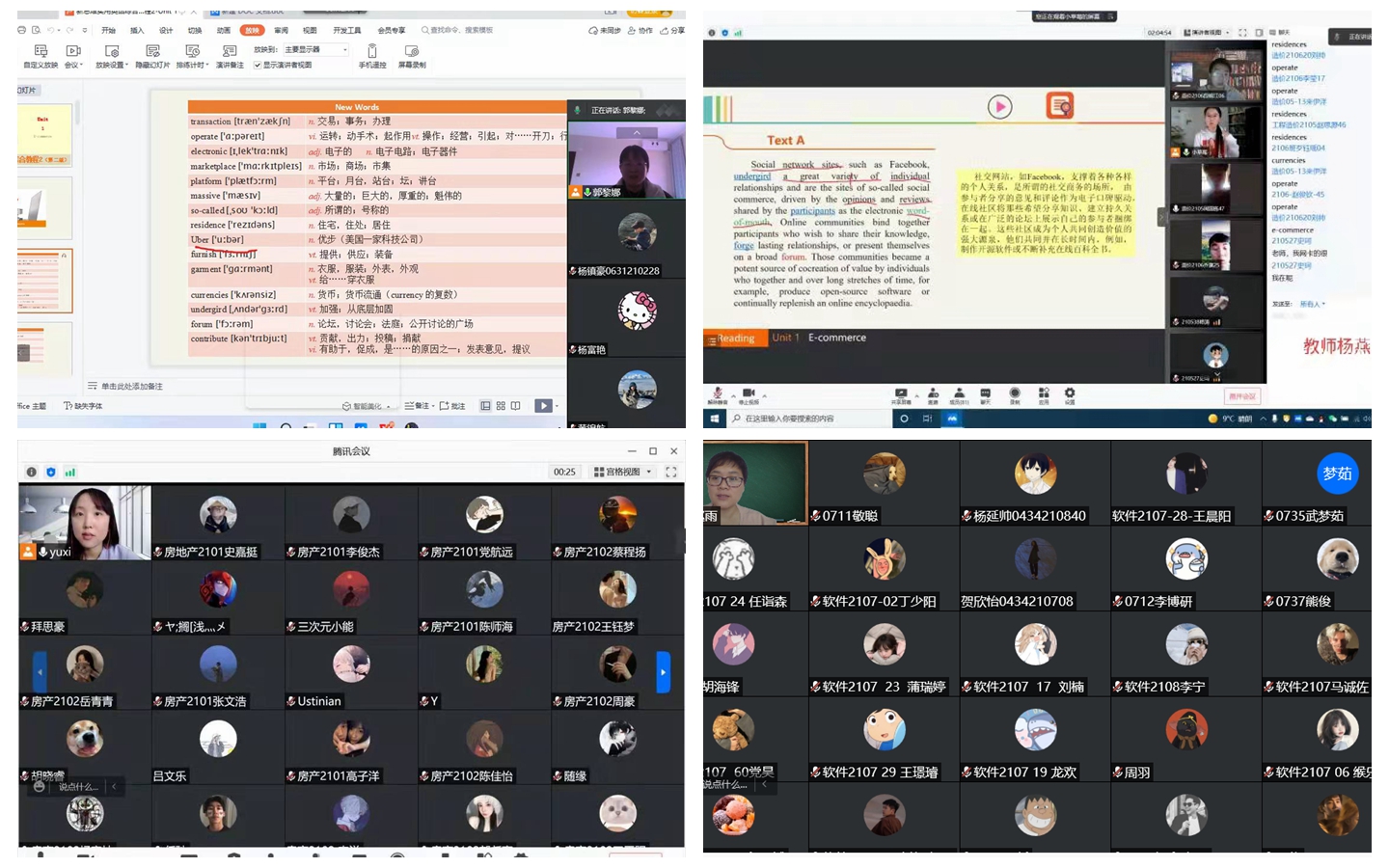Open 手机遥控 phone remote control

(372, 52)
